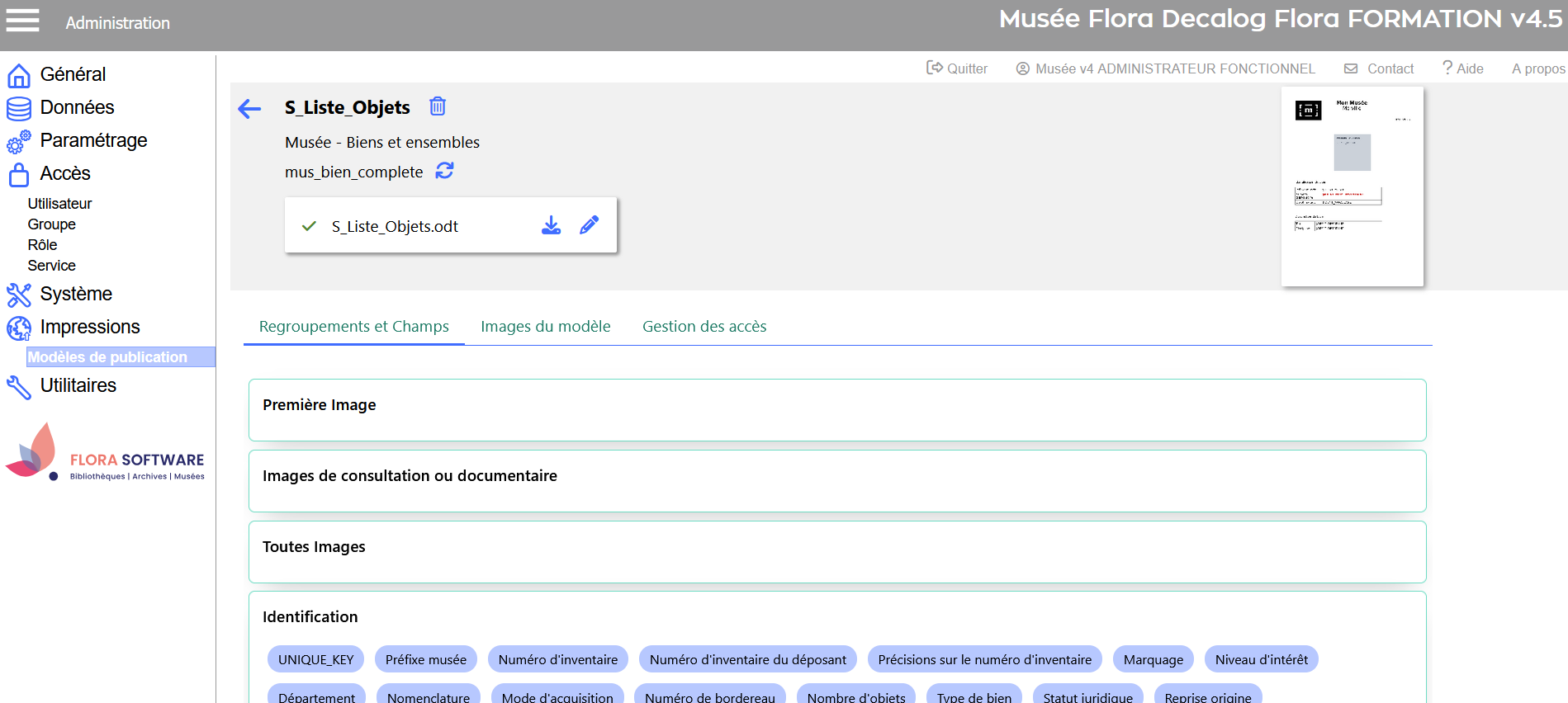
Task: Download the S_Liste_Objets.odt file
Action: (551, 225)
